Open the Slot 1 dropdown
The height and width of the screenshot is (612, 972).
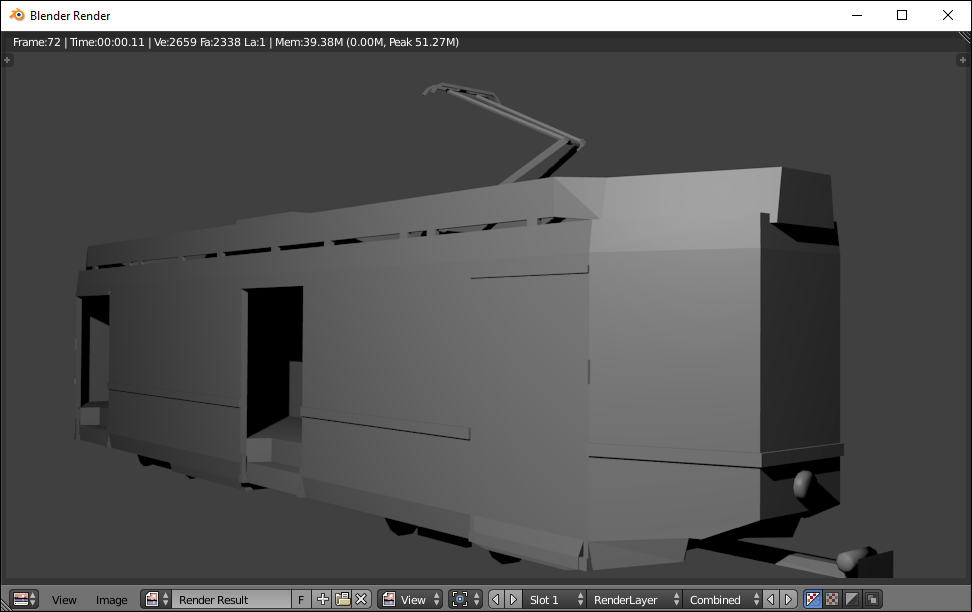point(554,600)
